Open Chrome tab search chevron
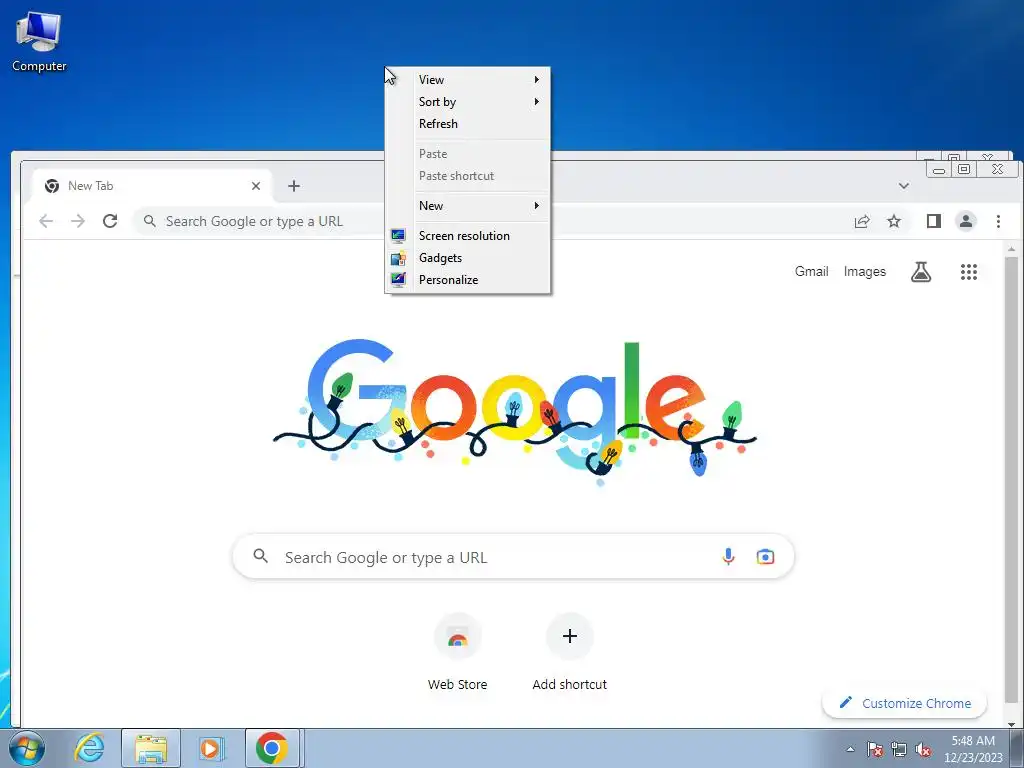This screenshot has width=1024, height=768. [x=904, y=186]
